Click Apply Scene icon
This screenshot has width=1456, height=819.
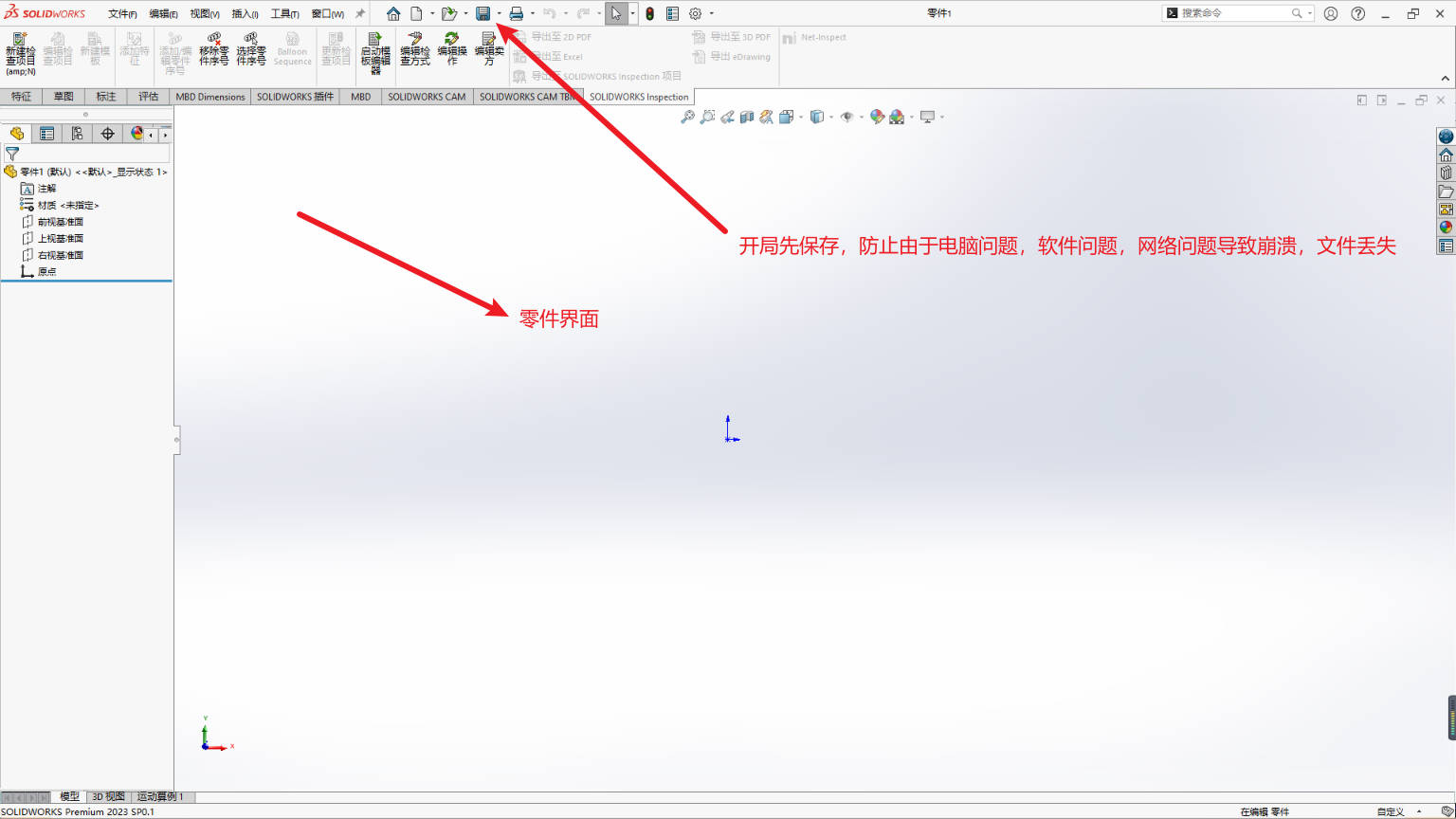(x=897, y=117)
